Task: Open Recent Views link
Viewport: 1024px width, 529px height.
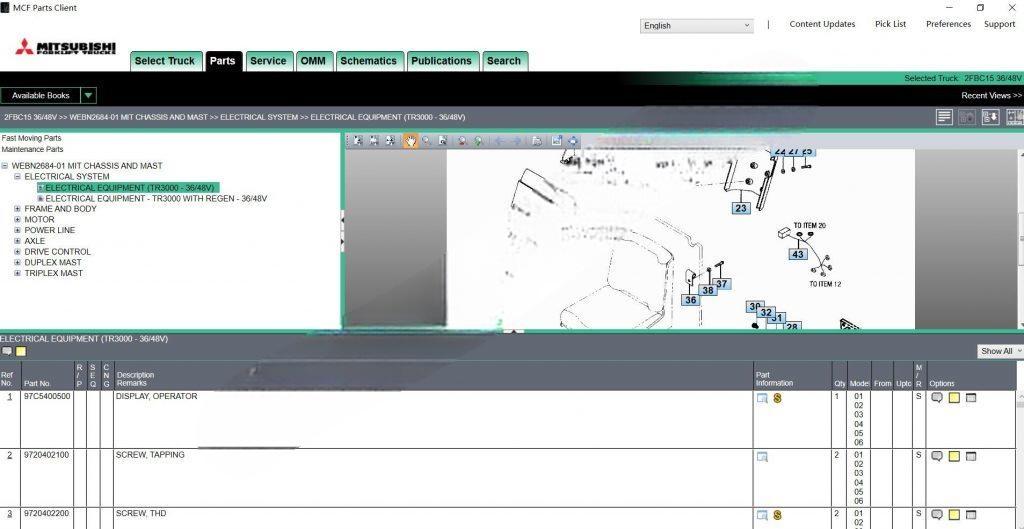Action: click(991, 96)
